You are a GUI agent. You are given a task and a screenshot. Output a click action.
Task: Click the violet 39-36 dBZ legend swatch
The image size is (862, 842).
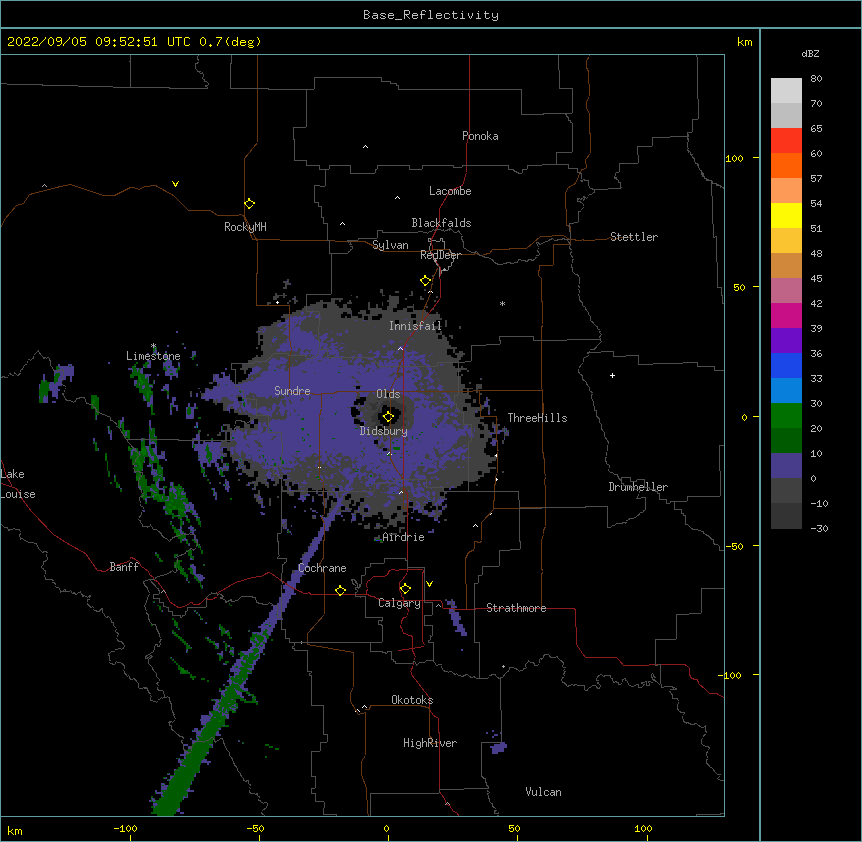pyautogui.click(x=786, y=341)
